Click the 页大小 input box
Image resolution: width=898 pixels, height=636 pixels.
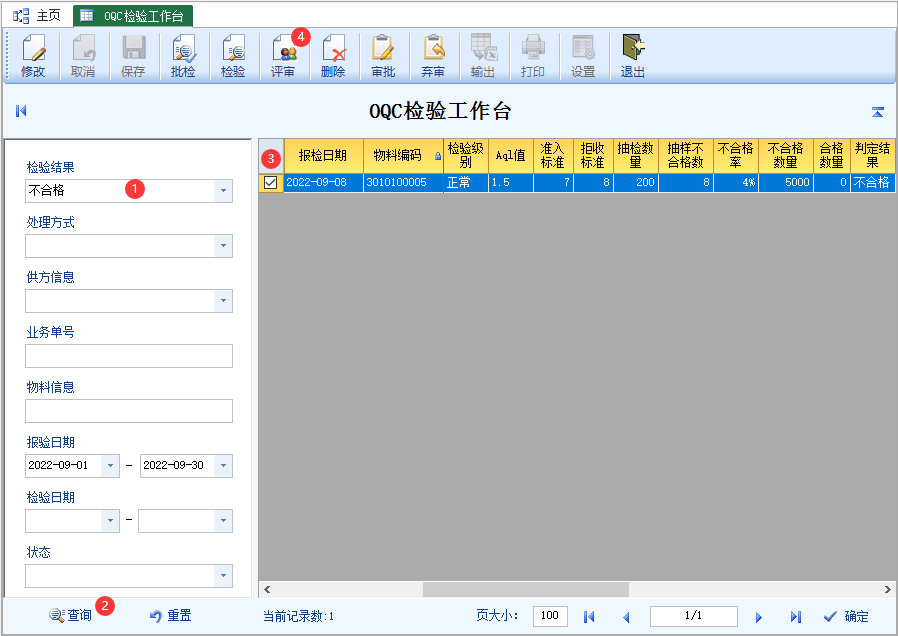pos(550,616)
